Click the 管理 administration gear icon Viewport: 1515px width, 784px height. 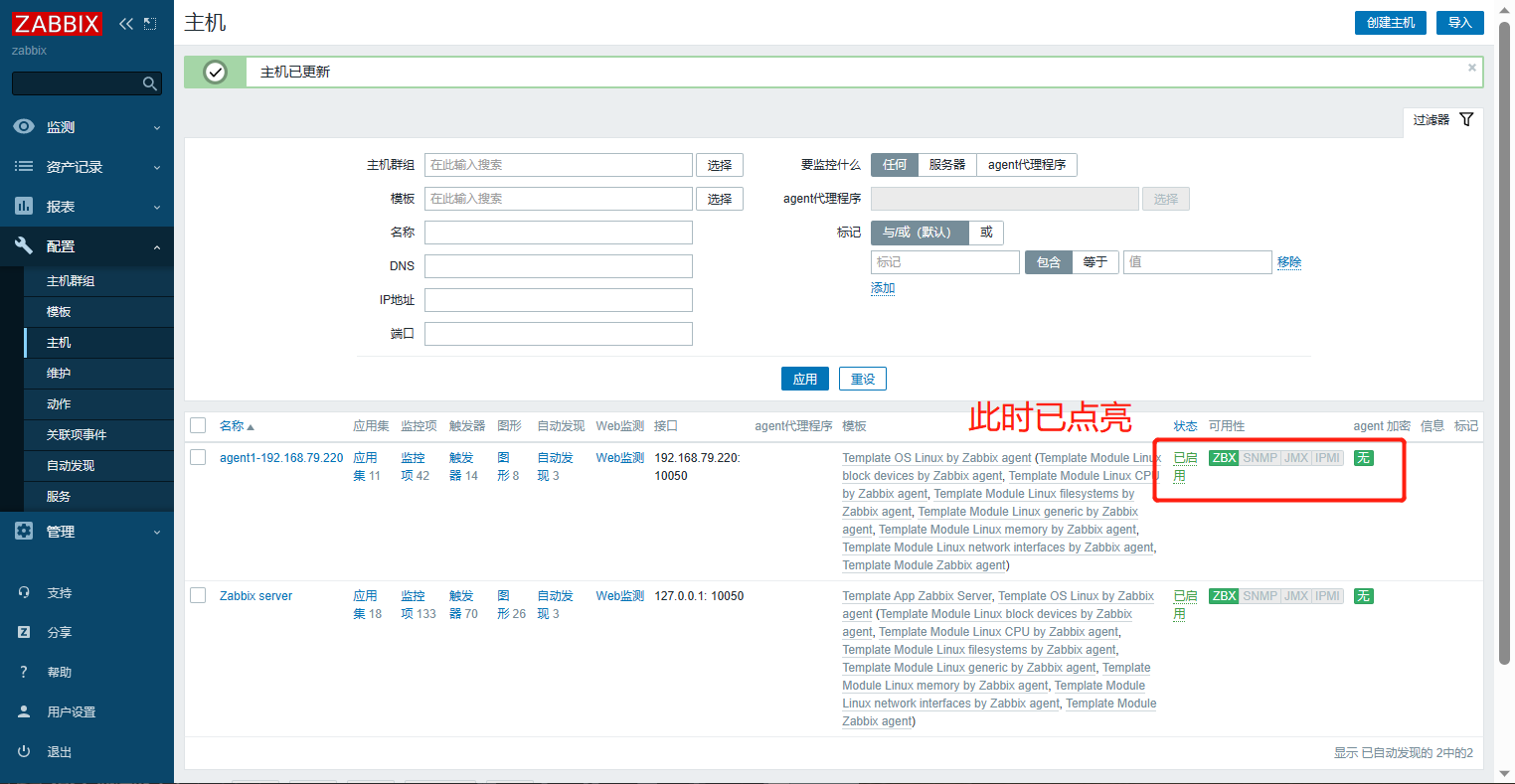click(24, 531)
